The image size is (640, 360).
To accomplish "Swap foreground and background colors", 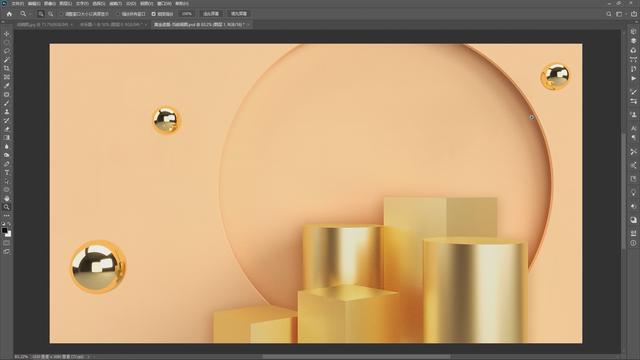I will coord(9,224).
